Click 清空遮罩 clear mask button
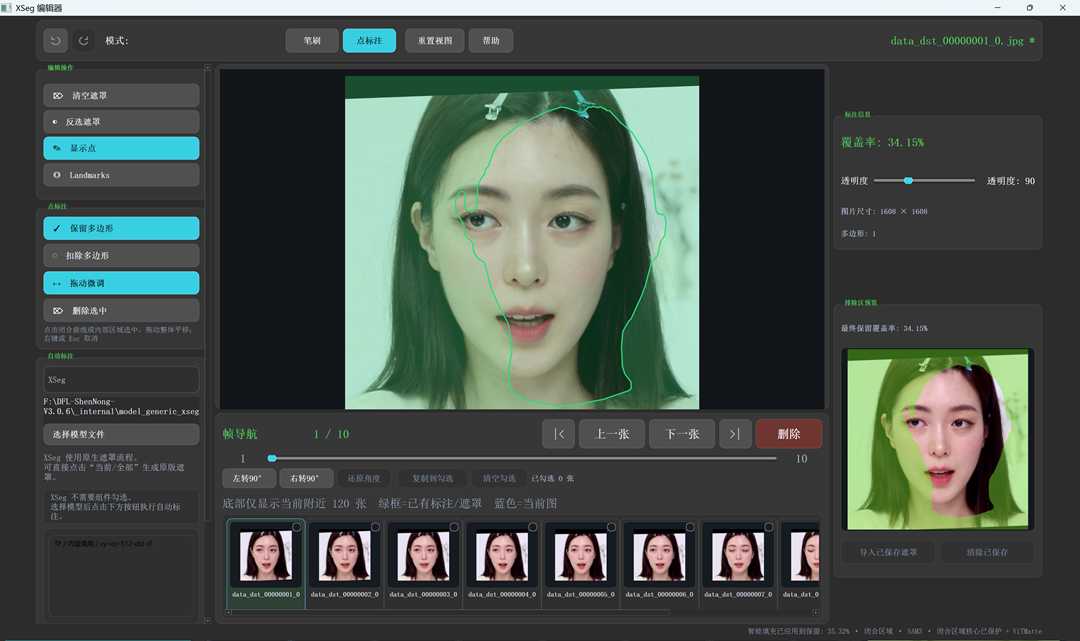Screen dimensions: 1080x641 (121, 96)
